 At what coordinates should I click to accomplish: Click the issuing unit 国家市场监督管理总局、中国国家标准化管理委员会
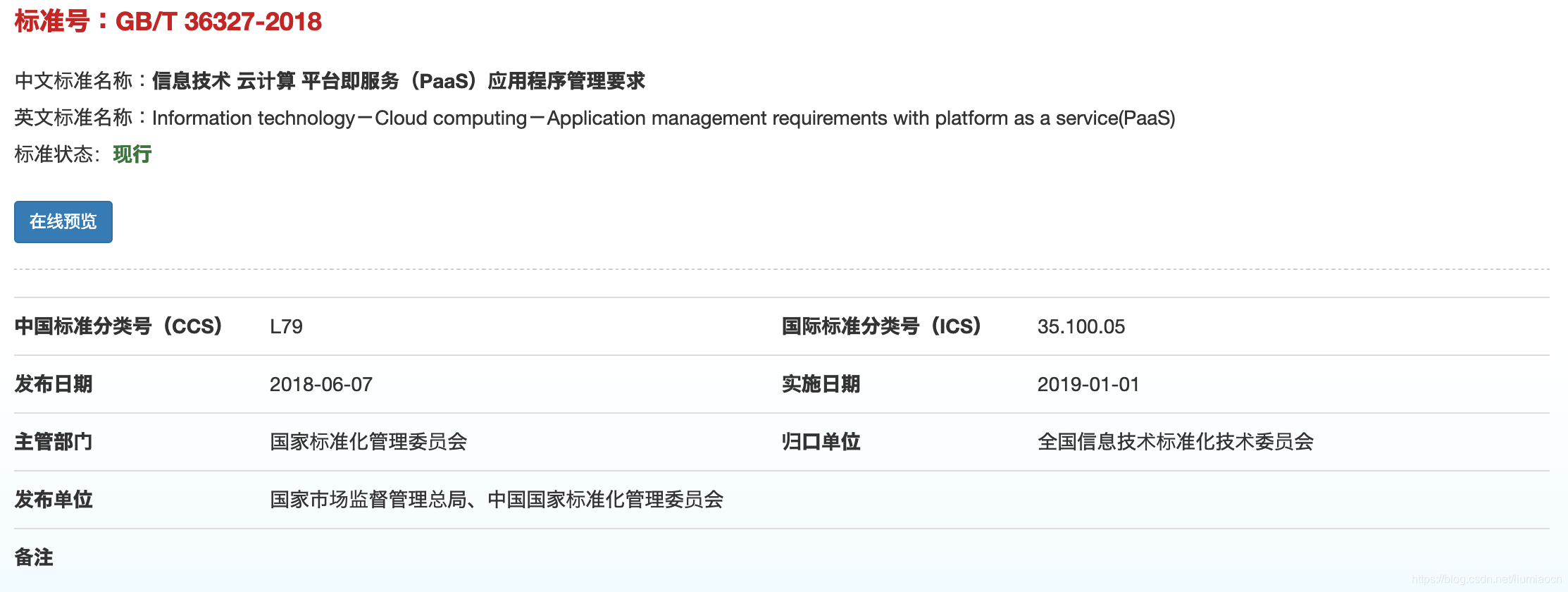[497, 500]
